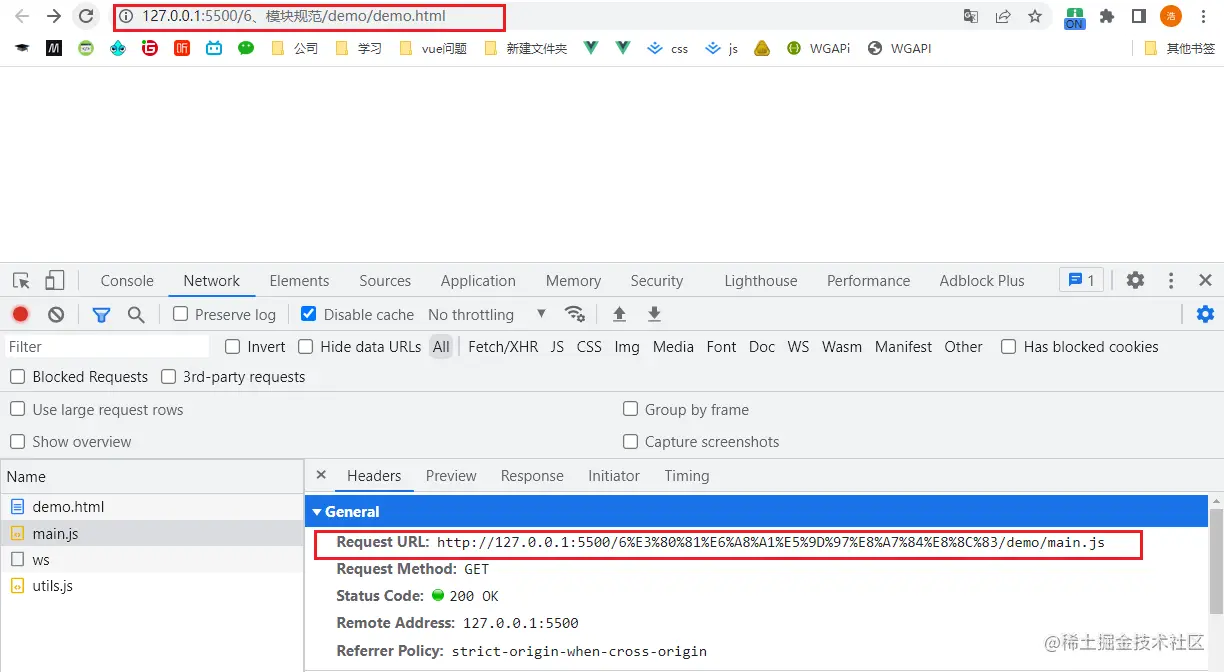This screenshot has height=672, width=1224.
Task: Select the ws request row
Action: click(x=152, y=560)
